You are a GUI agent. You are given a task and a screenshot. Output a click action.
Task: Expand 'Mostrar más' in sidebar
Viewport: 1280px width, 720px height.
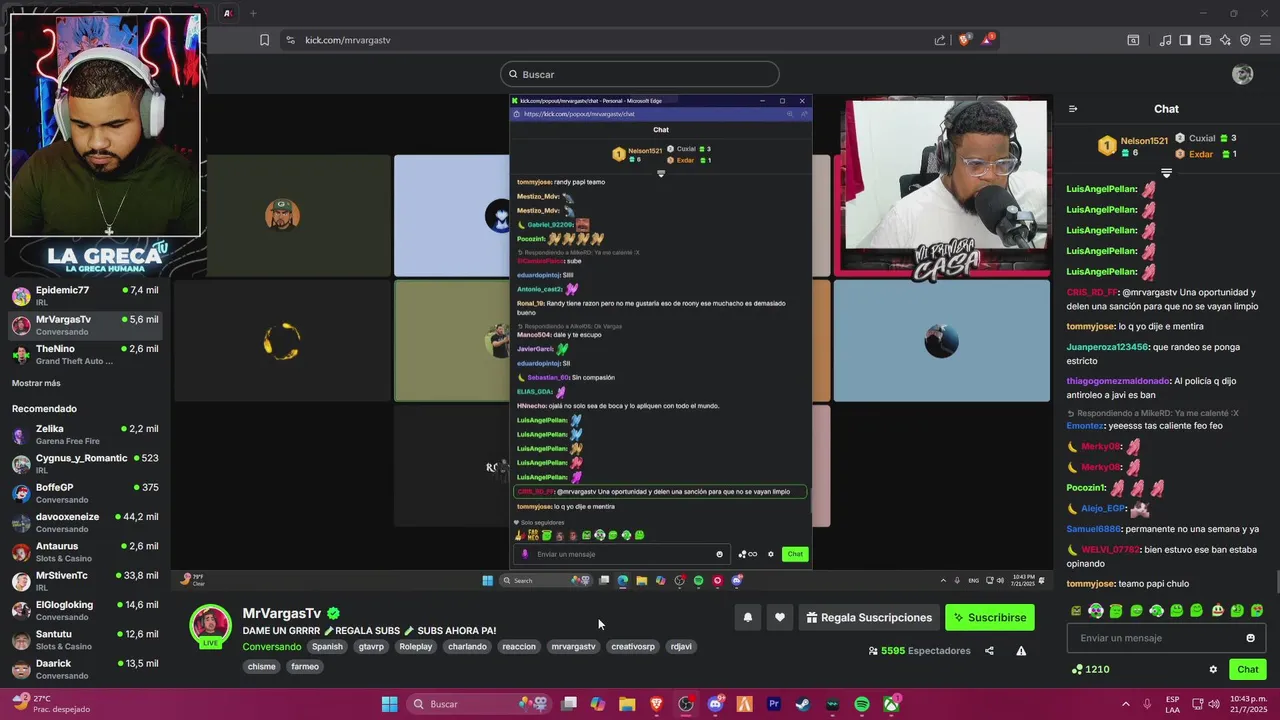36,383
